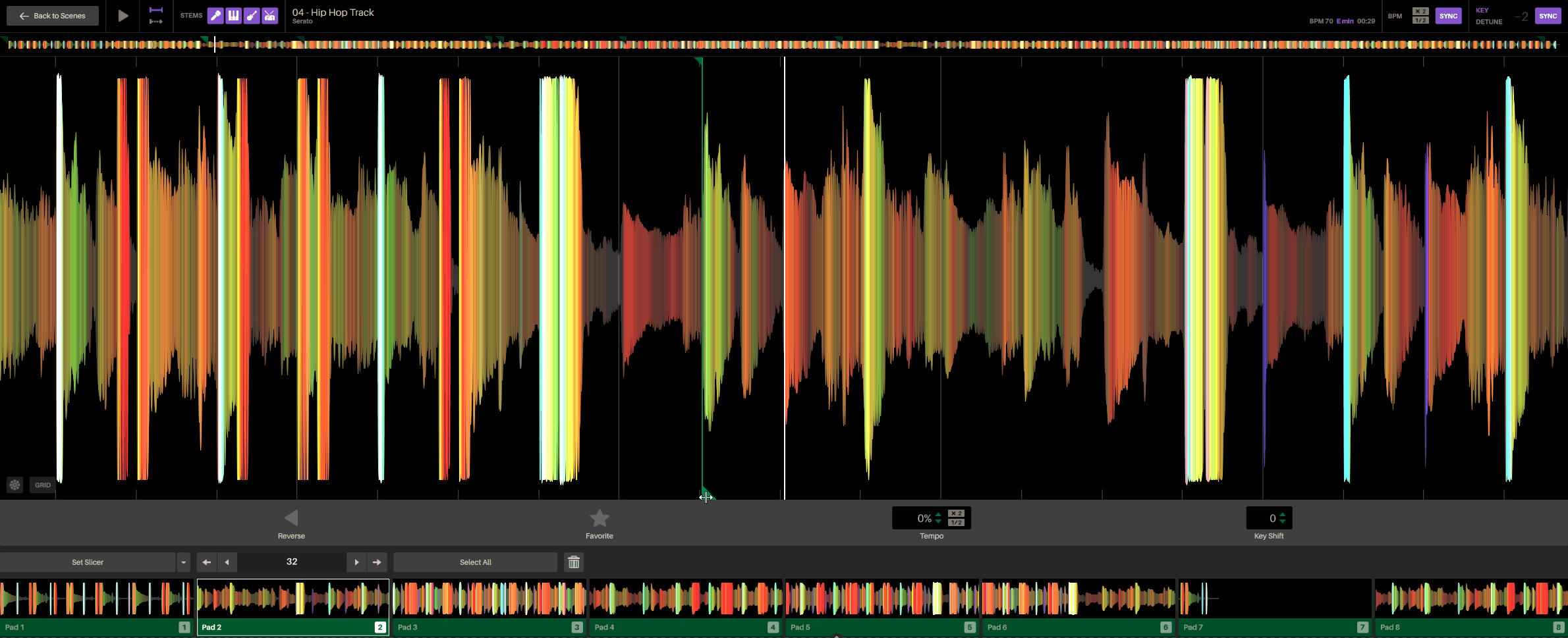
Task: Enable BPM SYNC
Action: [1448, 15]
